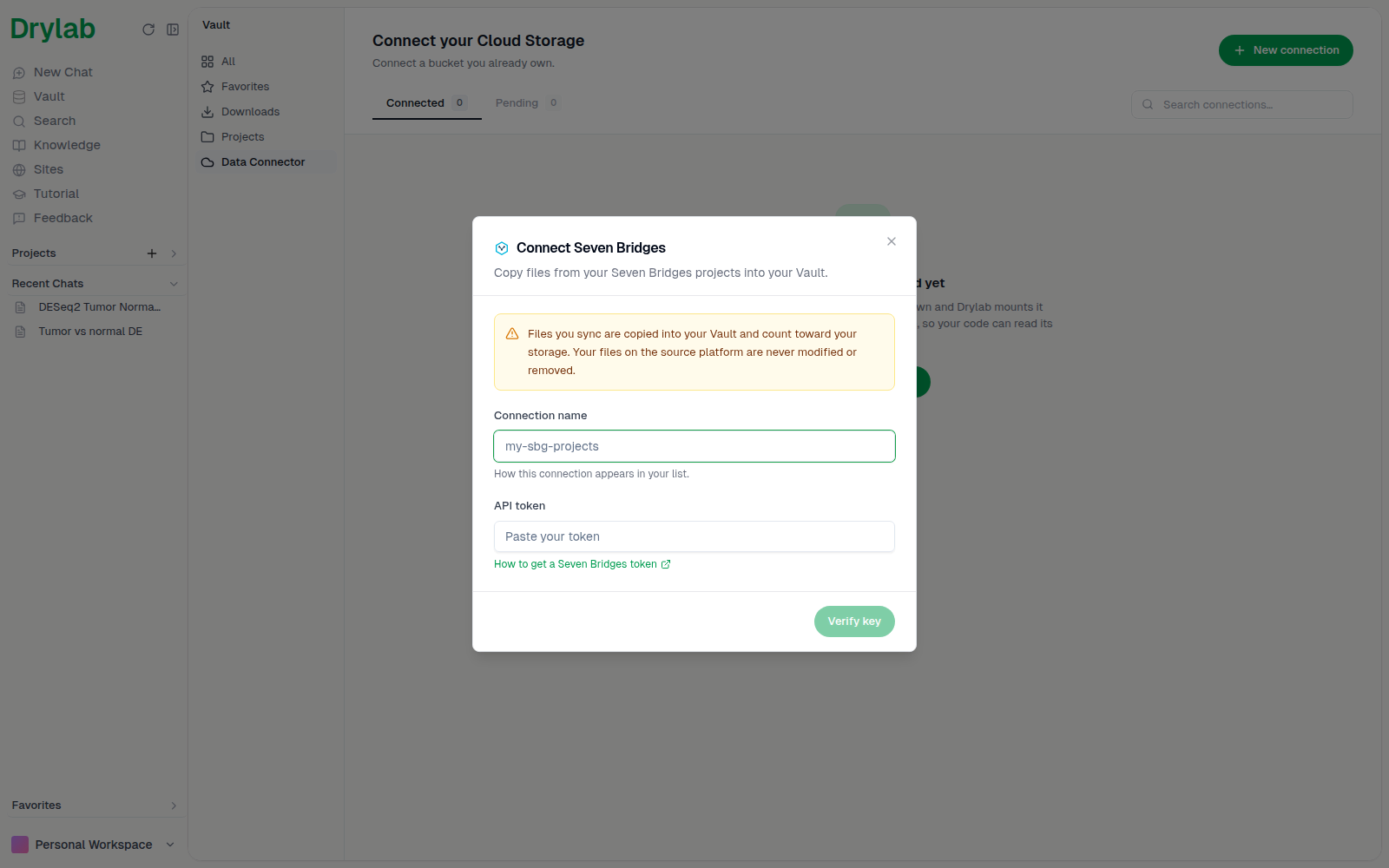Viewport: 1389px width, 868px height.
Task: Close the Connect Seven Bridges dialog
Action: [892, 241]
